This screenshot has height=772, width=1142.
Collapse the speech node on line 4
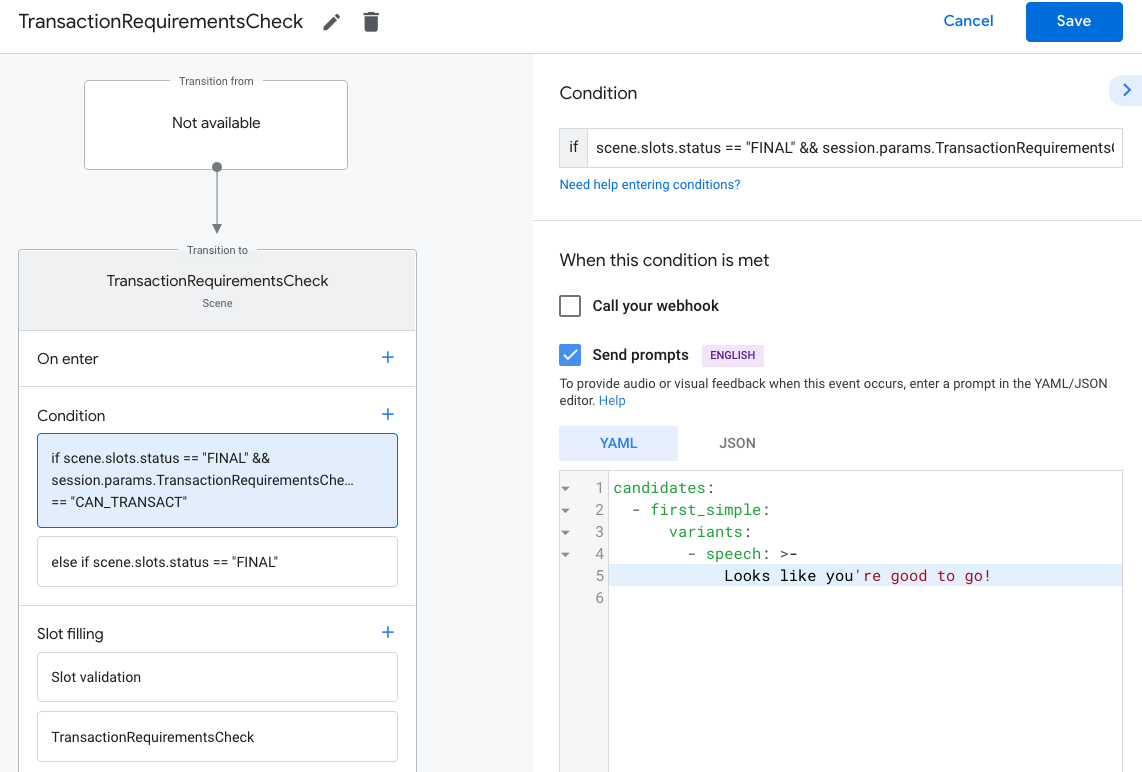(567, 553)
